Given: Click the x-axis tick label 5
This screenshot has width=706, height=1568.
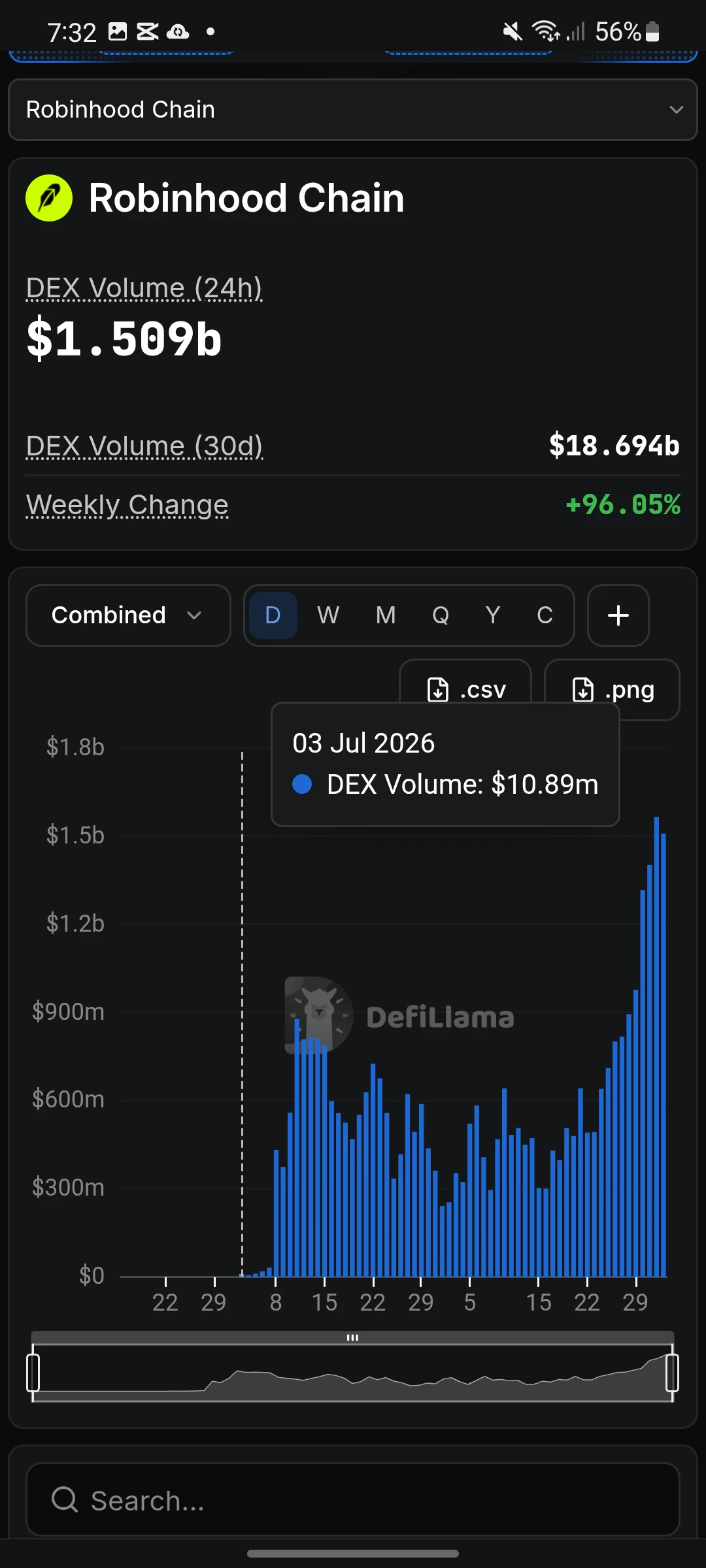Looking at the screenshot, I should 470,1303.
